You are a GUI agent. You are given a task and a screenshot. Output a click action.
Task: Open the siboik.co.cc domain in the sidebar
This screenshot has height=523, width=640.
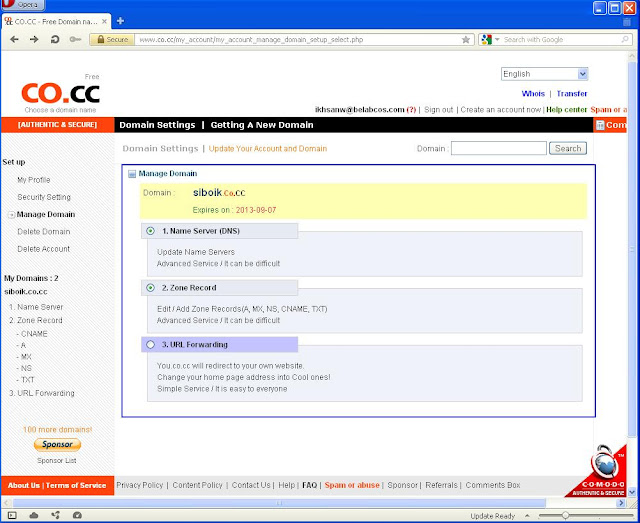[x=26, y=292]
